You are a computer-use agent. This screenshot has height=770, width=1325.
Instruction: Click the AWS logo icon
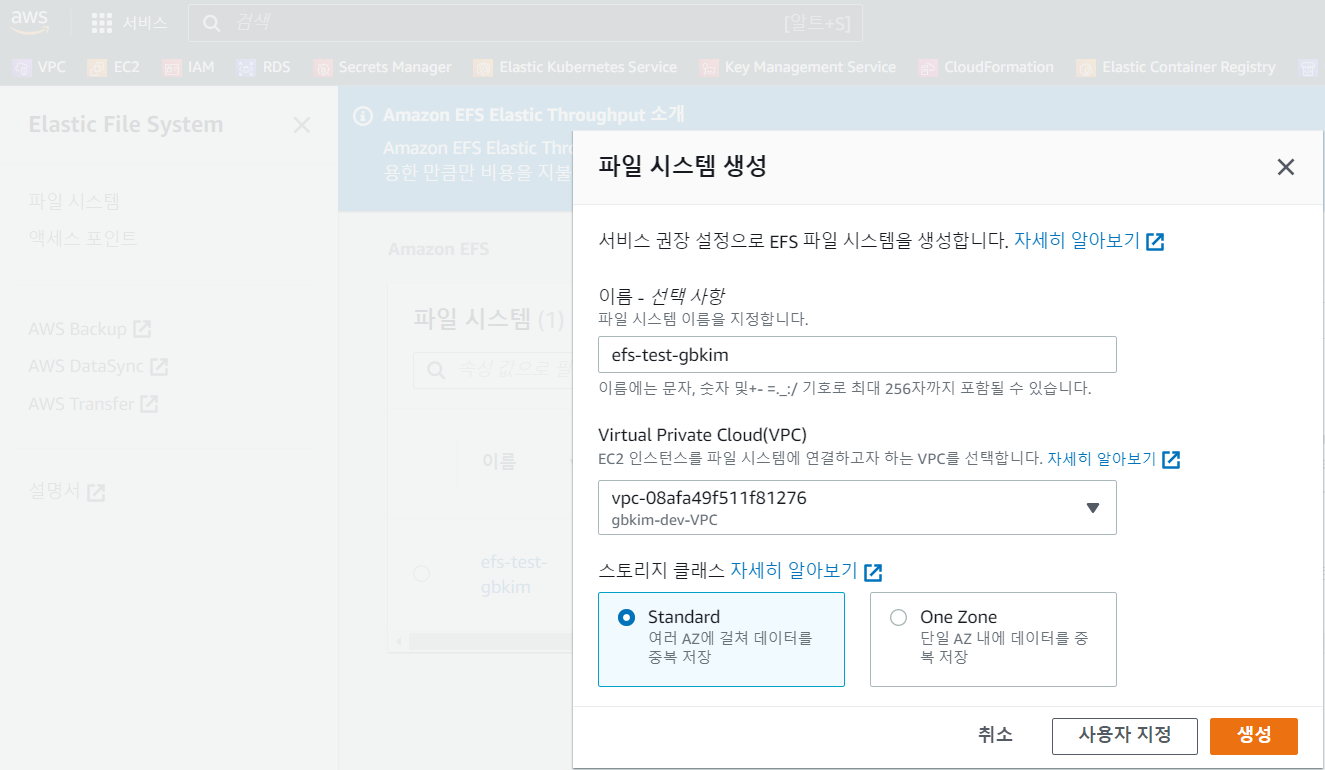pyautogui.click(x=30, y=22)
